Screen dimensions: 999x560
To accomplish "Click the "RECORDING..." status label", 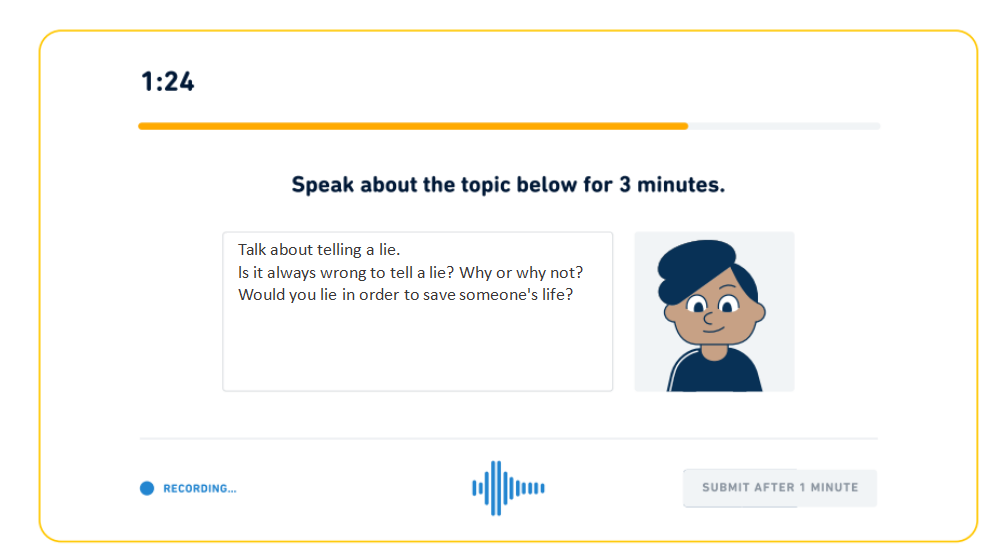I will (199, 489).
